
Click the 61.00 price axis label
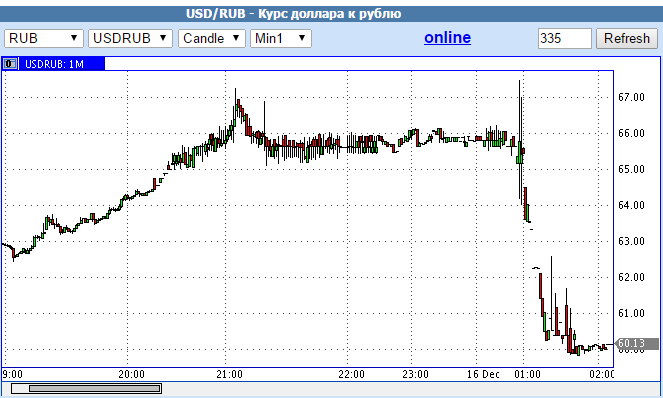pyautogui.click(x=631, y=313)
